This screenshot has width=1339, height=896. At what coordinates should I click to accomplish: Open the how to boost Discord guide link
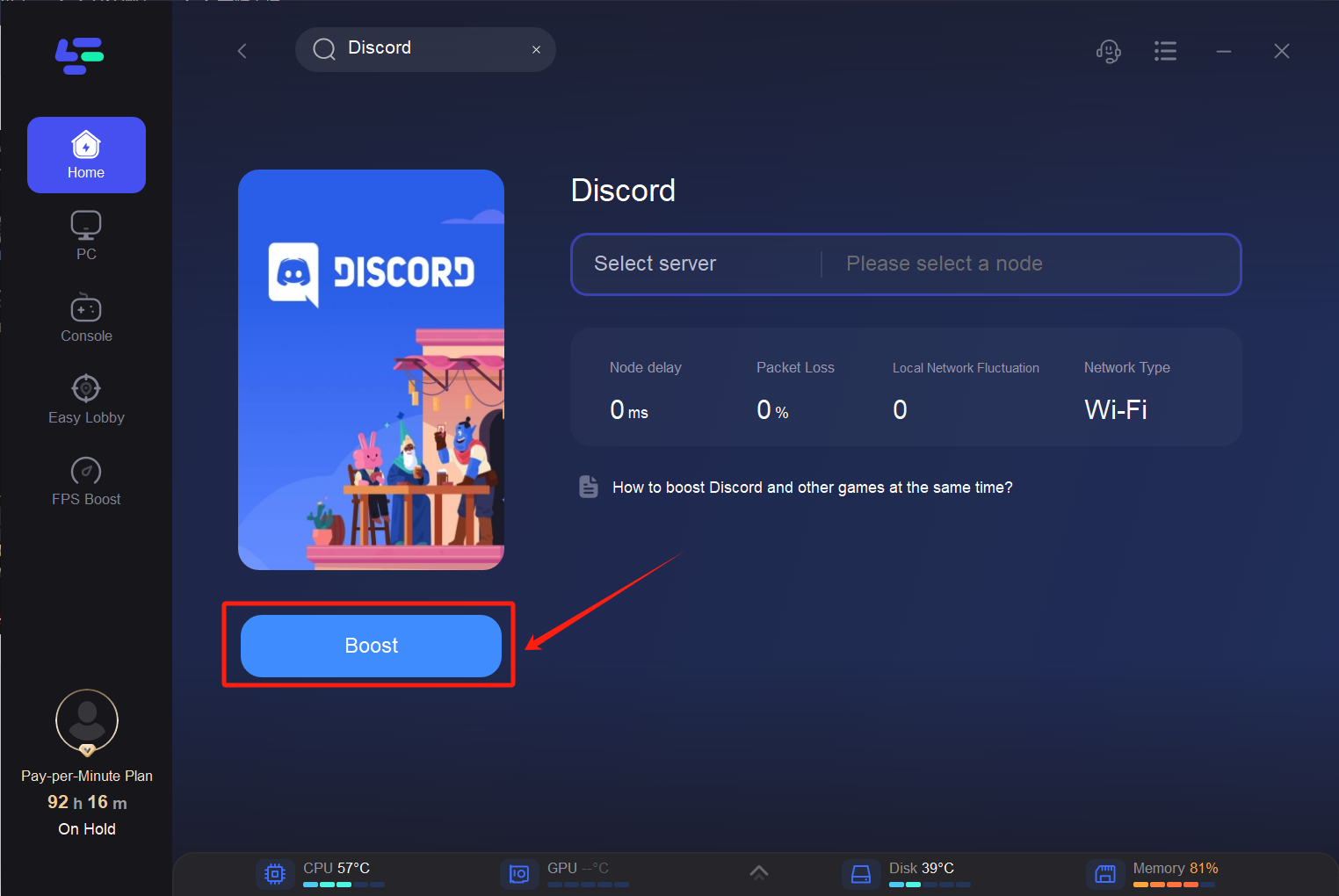812,488
